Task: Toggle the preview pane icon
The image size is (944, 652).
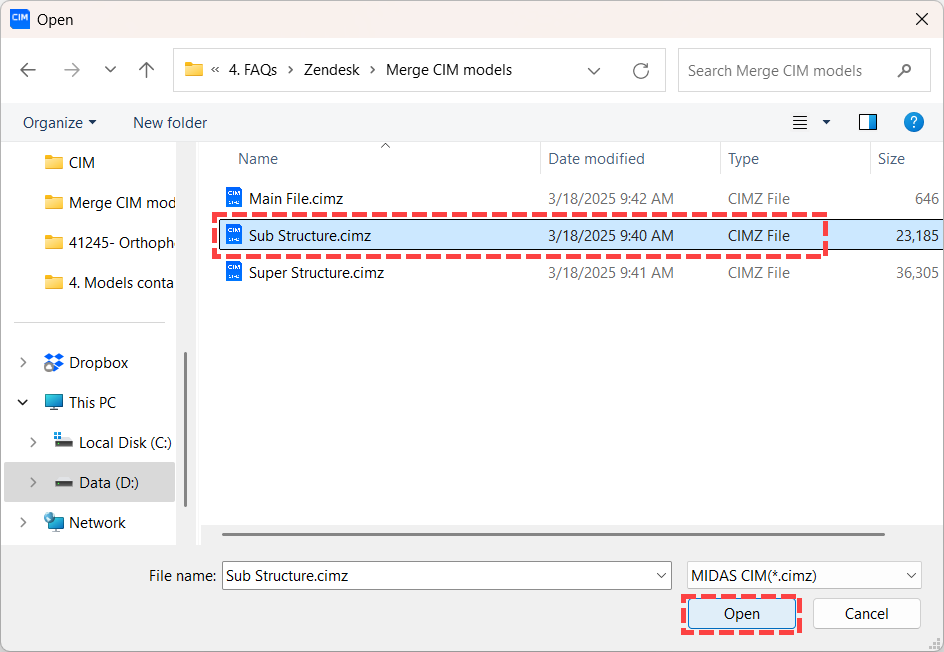Action: [x=867, y=122]
